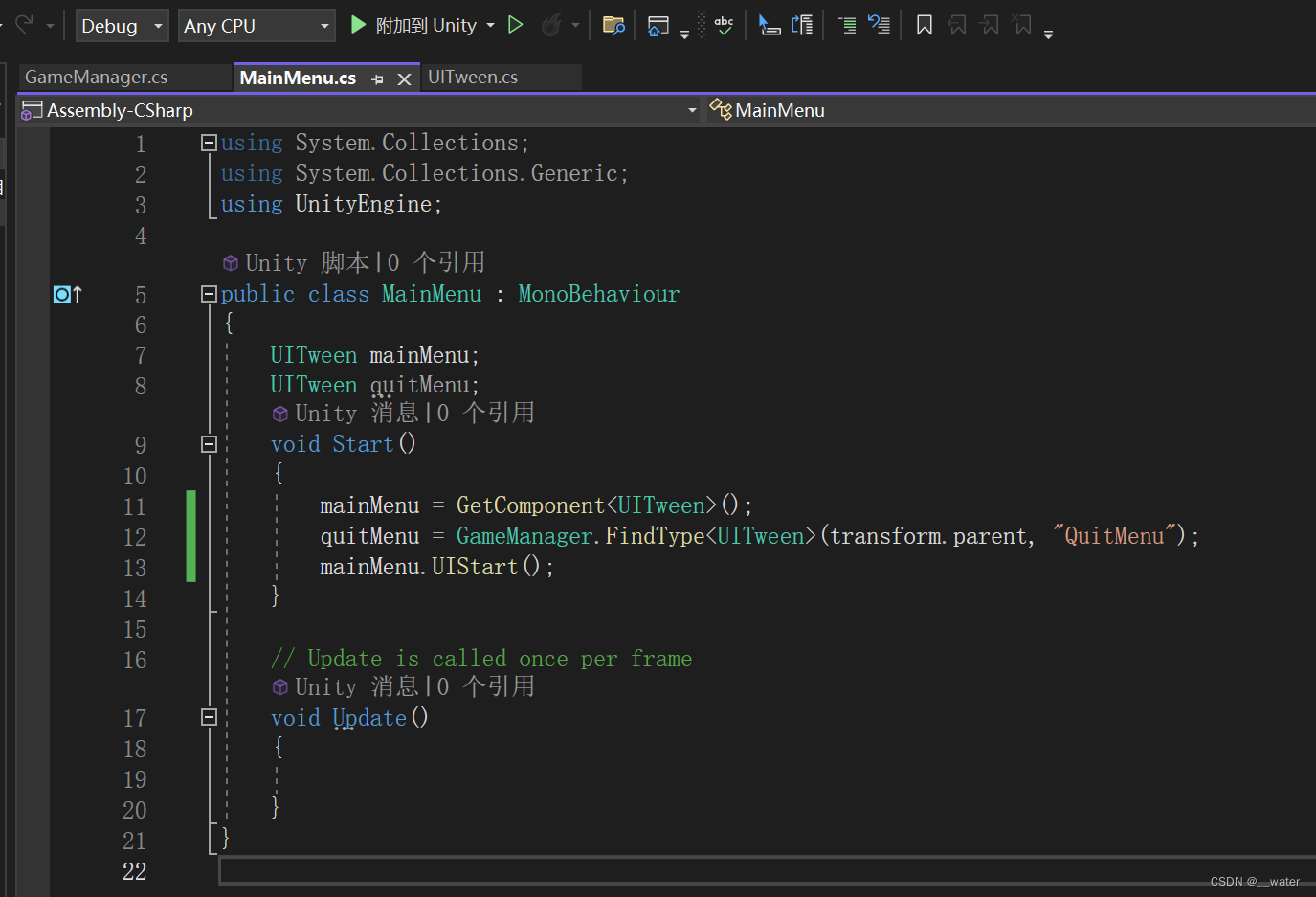Click the Hot Reload flame icon
Screen dimensions: 1316x897
coord(551,25)
